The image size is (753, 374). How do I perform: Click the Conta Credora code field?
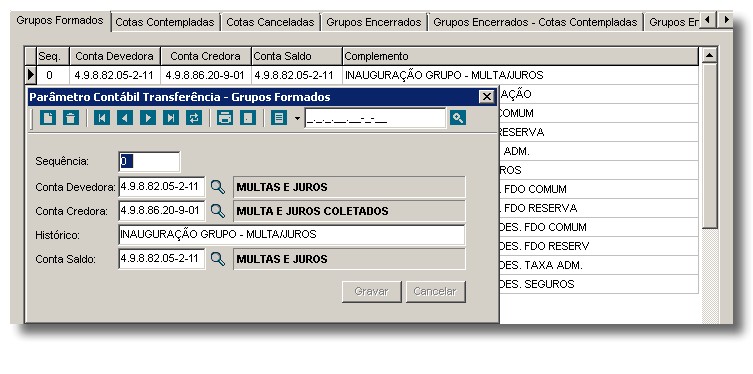pyautogui.click(x=162, y=211)
